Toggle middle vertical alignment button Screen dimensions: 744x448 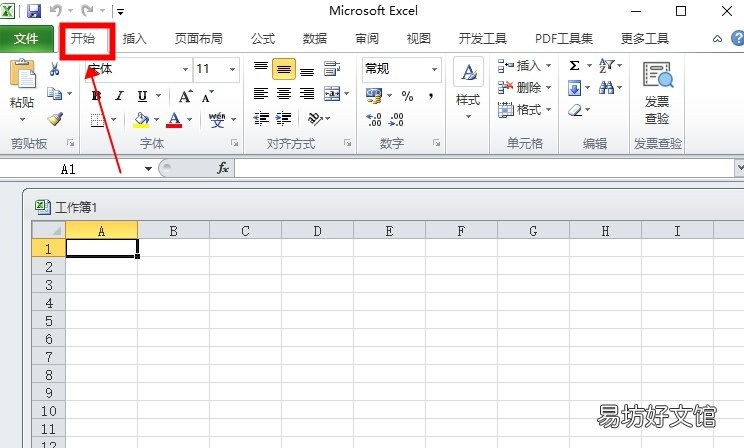pyautogui.click(x=284, y=70)
